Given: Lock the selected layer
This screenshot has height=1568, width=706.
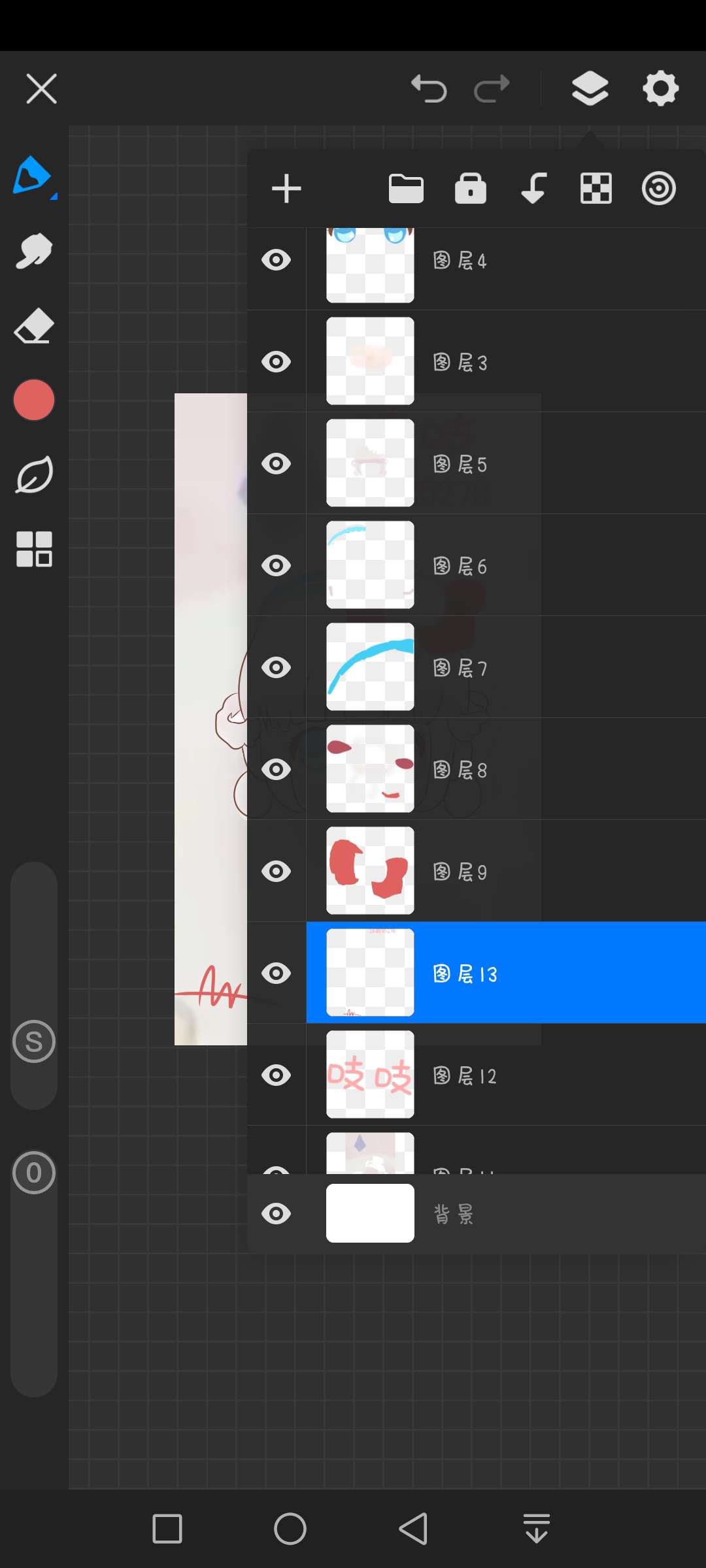Looking at the screenshot, I should coord(470,189).
